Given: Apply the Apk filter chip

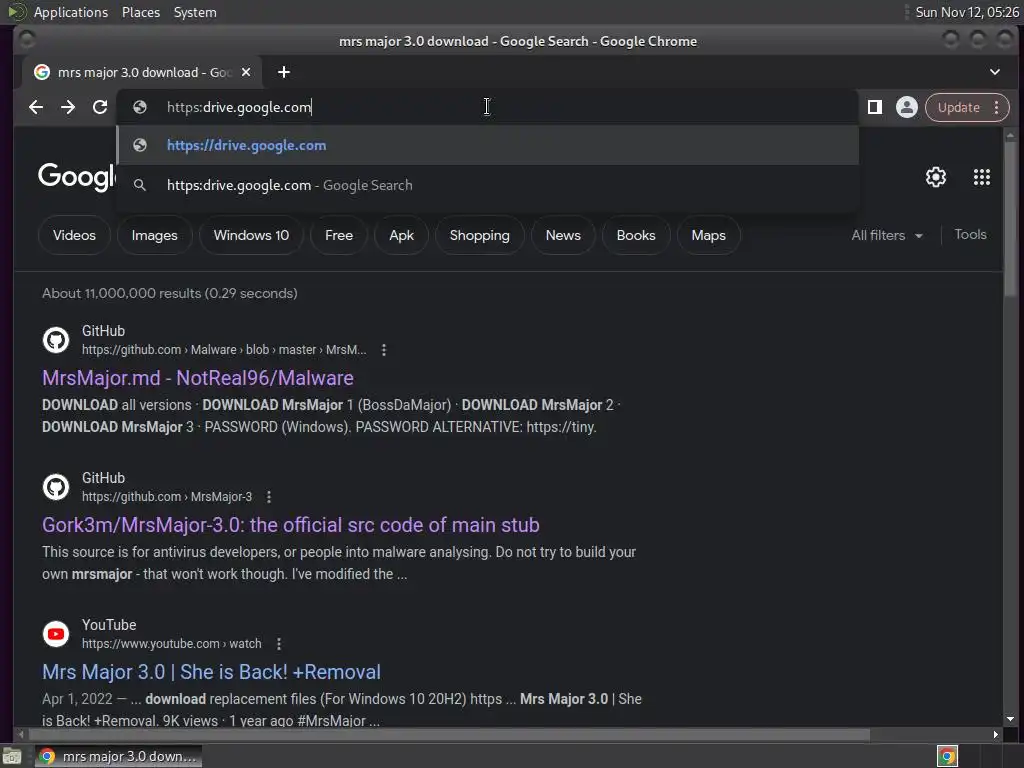Looking at the screenshot, I should (x=402, y=235).
